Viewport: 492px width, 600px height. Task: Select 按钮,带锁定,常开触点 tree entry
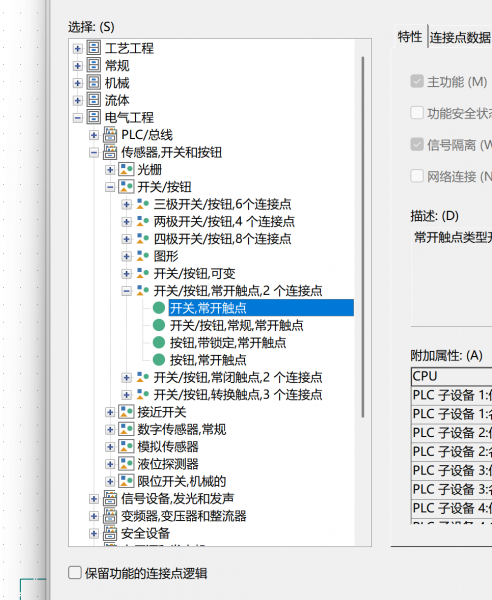point(228,342)
